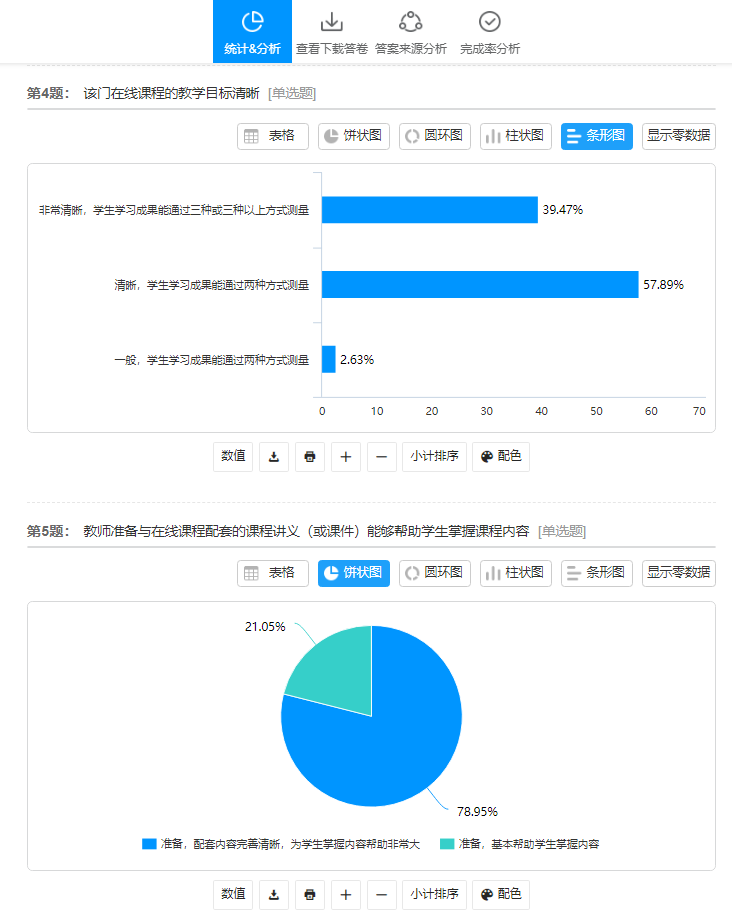Click 小计排序 under question 4 chart
Image resolution: width=732 pixels, height=923 pixels.
coord(433,456)
